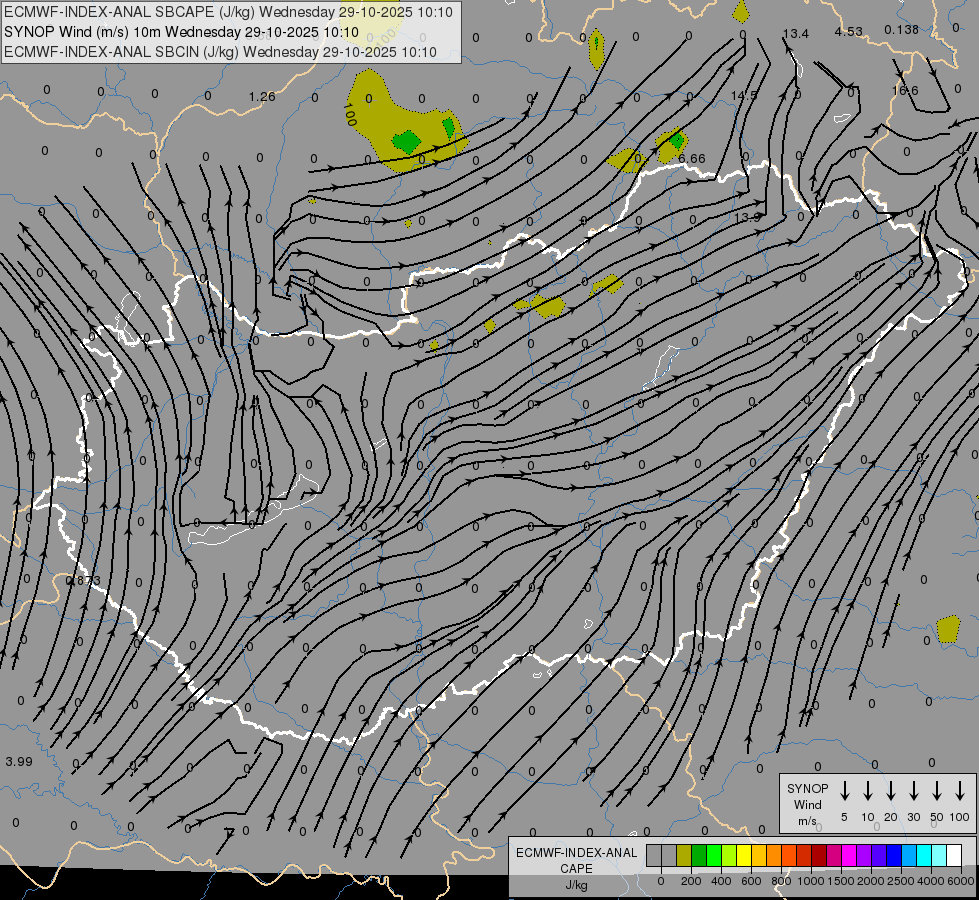Select the olive swatch in the CAPE legend
This screenshot has height=900, width=979.
(x=684, y=856)
